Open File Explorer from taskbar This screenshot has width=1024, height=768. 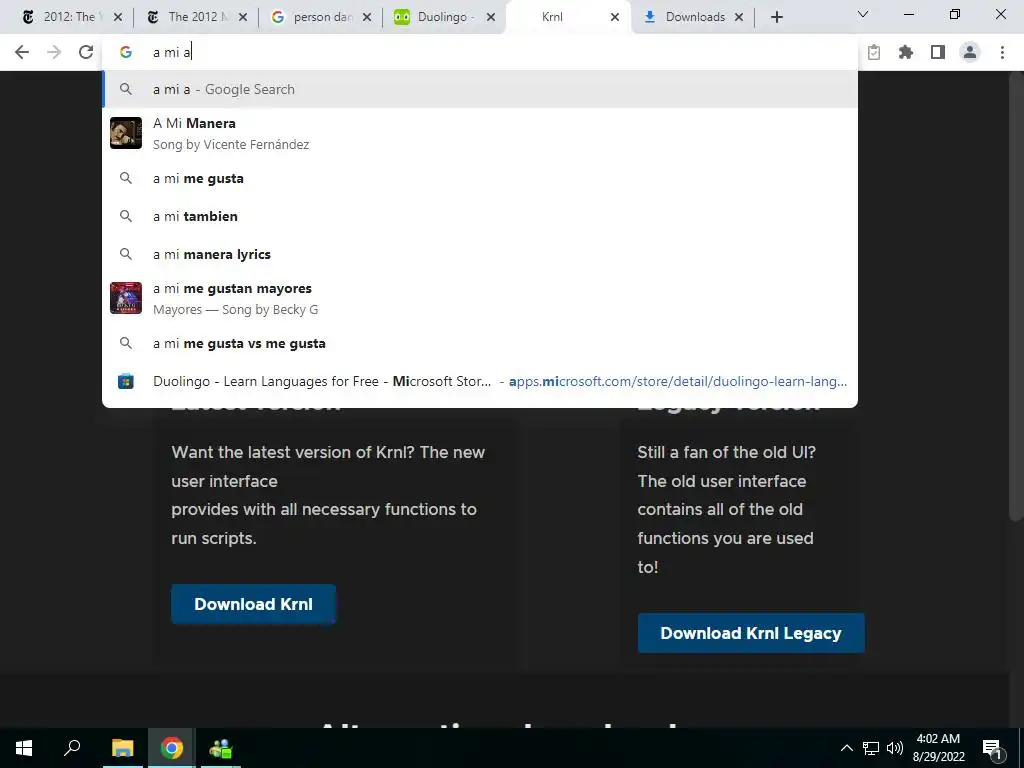click(x=122, y=748)
